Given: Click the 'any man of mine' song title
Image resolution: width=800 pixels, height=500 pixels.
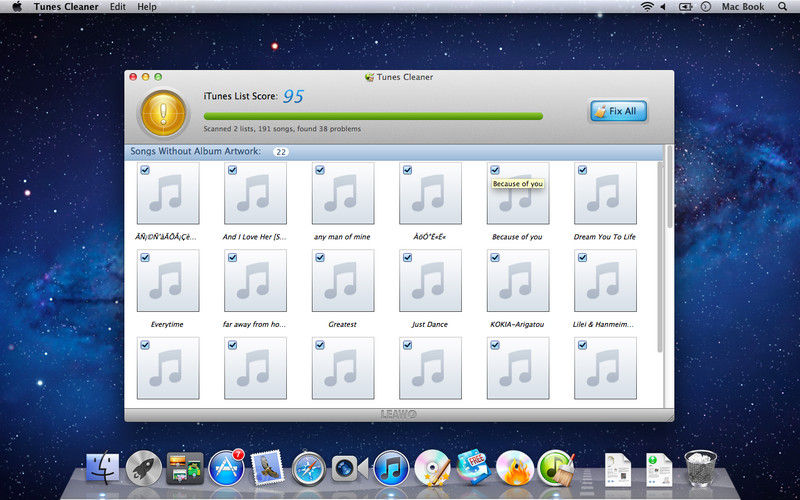Looking at the screenshot, I should click(342, 237).
